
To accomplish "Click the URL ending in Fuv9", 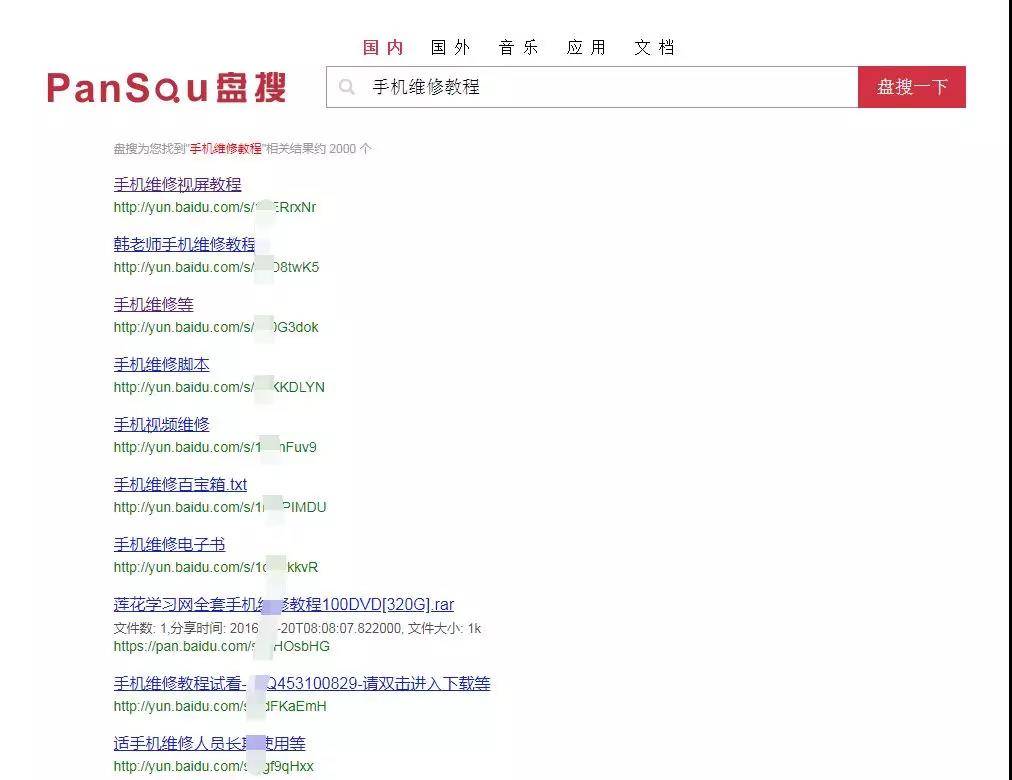I will pyautogui.click(x=215, y=447).
